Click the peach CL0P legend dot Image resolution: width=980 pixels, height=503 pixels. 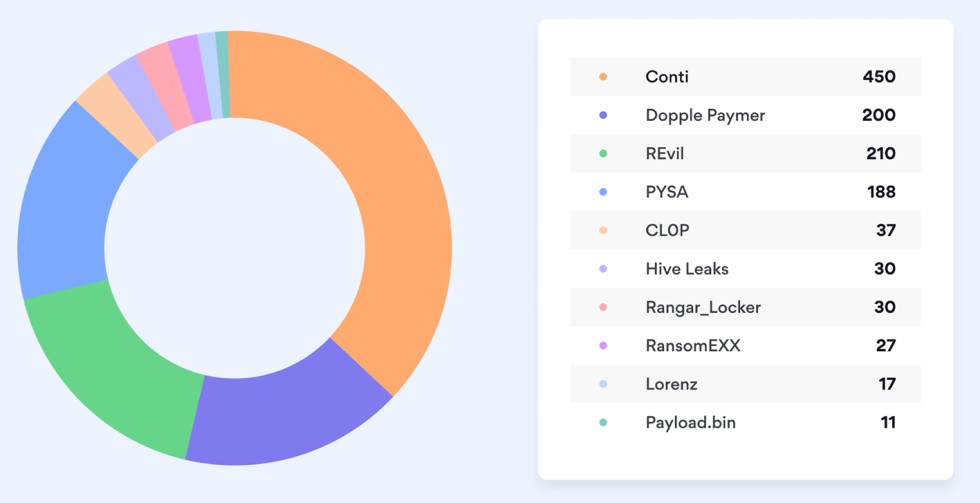pos(603,231)
